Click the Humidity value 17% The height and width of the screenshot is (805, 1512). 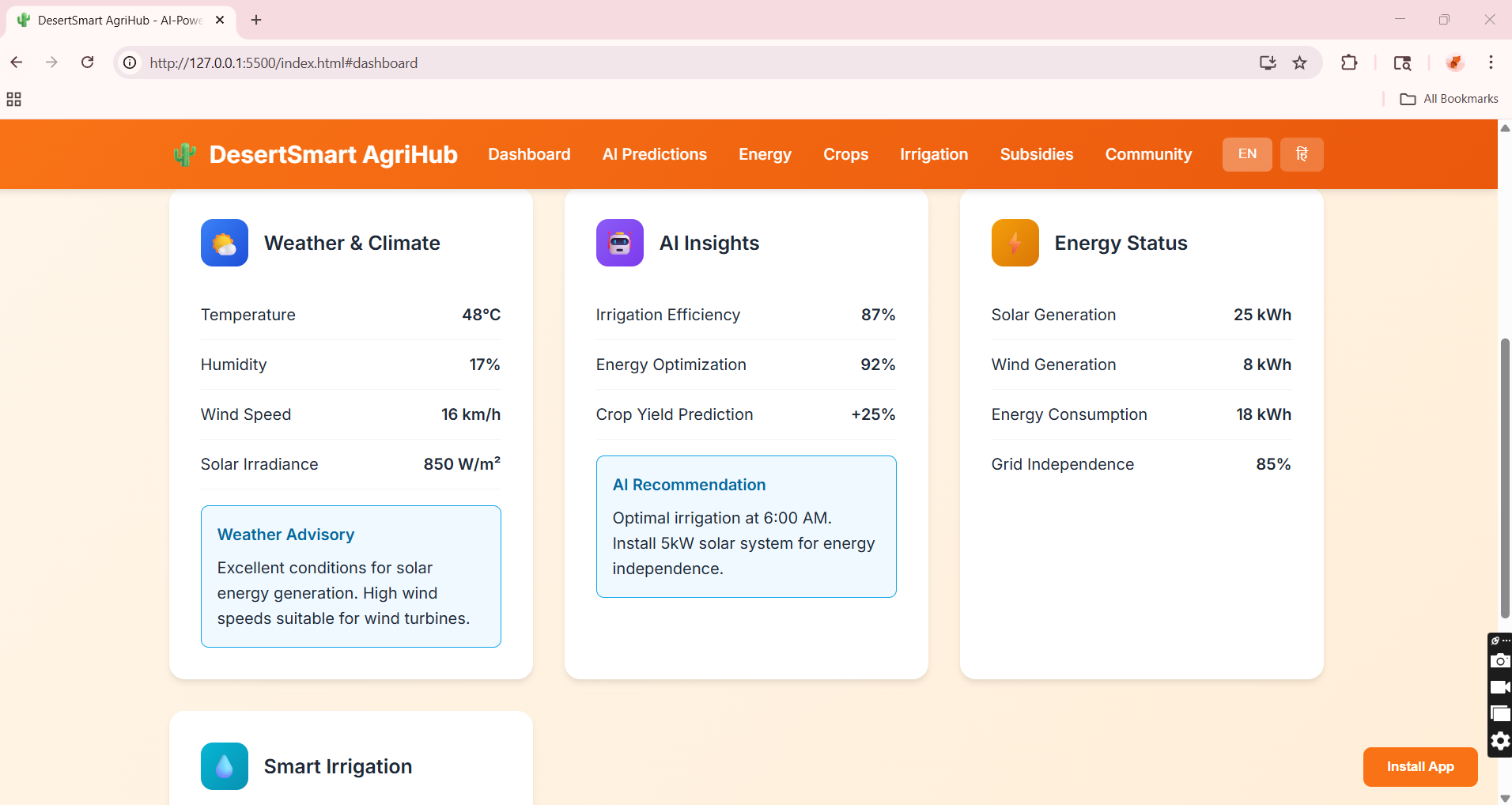(x=485, y=365)
